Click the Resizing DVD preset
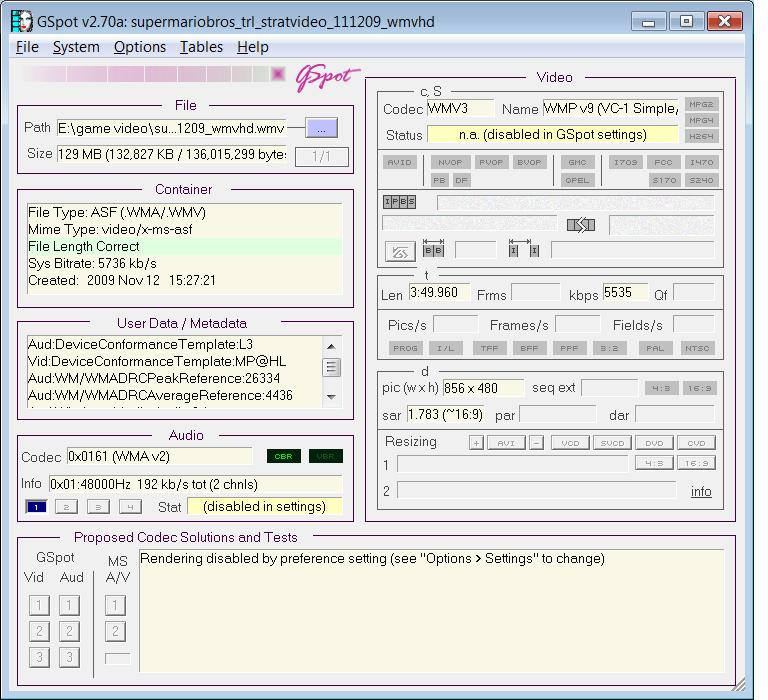Viewport: 768px width, 700px height. [x=654, y=443]
